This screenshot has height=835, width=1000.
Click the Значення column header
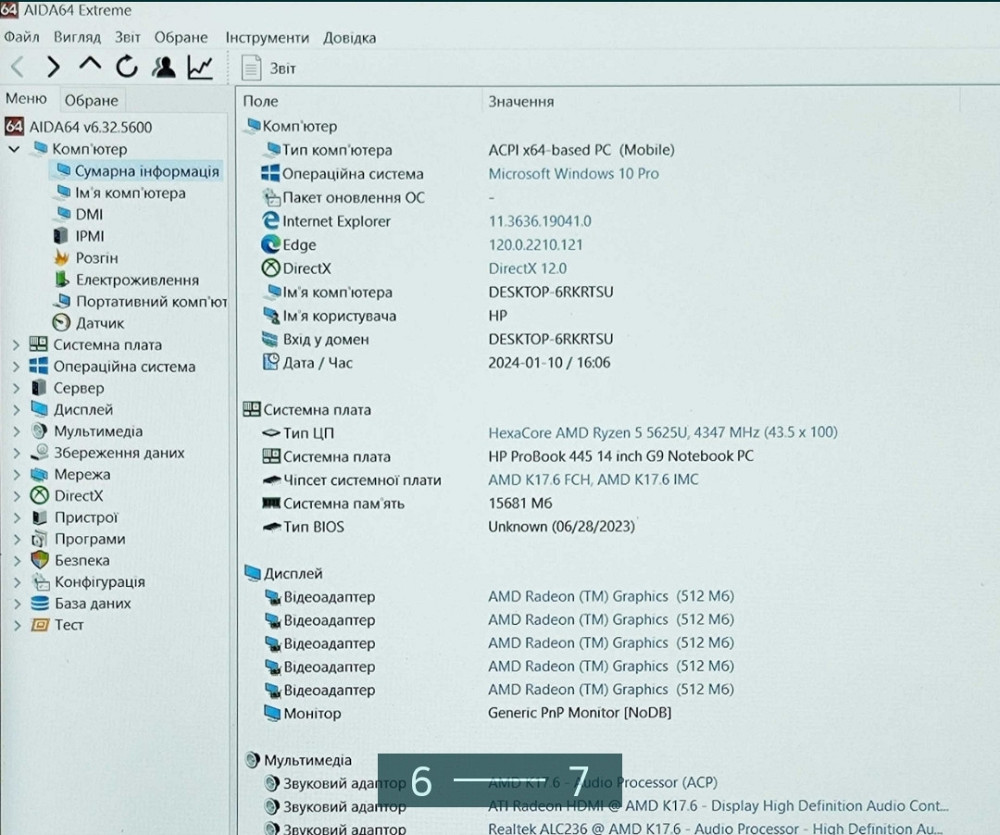tap(520, 101)
